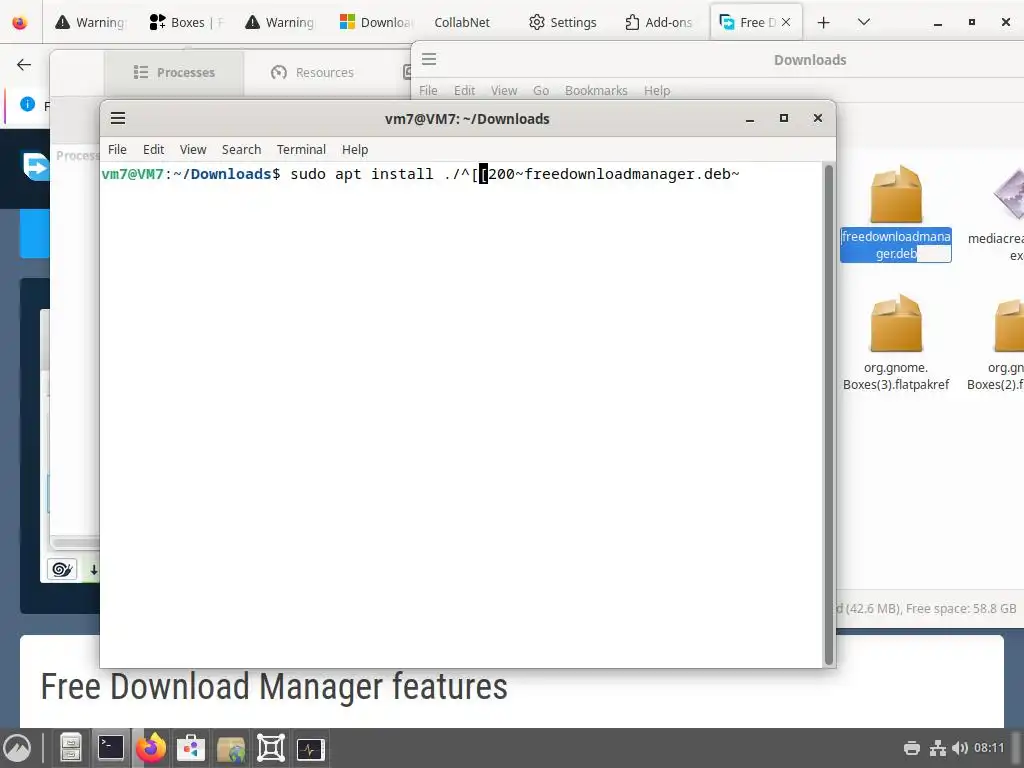This screenshot has width=1024, height=768.
Task: Close the Free Download Manager browser tab
Action: 786,22
